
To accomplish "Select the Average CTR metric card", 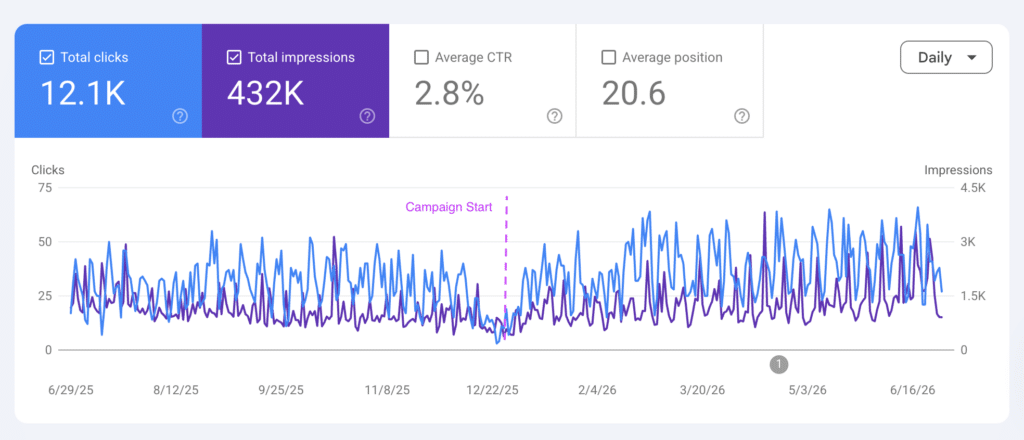I will pyautogui.click(x=483, y=81).
